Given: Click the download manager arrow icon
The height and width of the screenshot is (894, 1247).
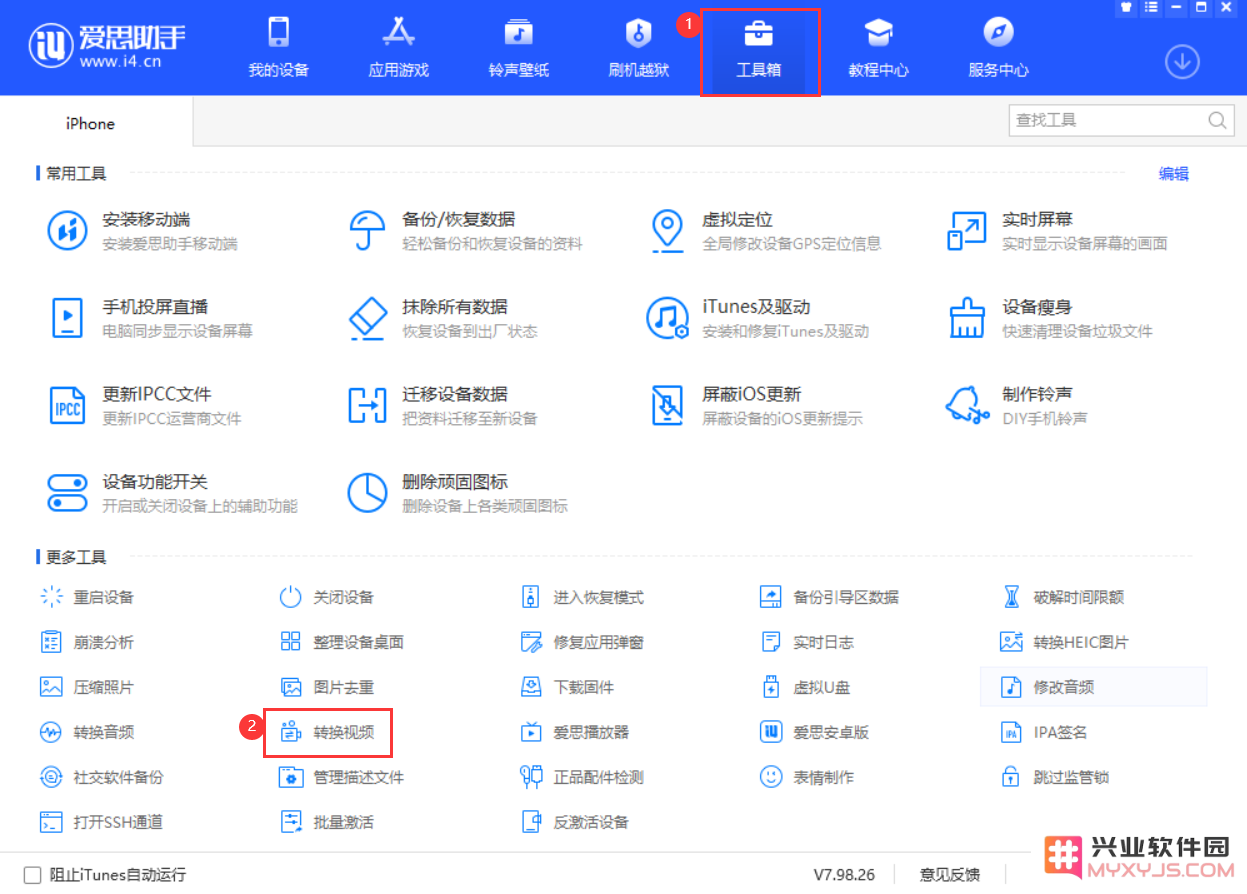Looking at the screenshot, I should 1182,62.
